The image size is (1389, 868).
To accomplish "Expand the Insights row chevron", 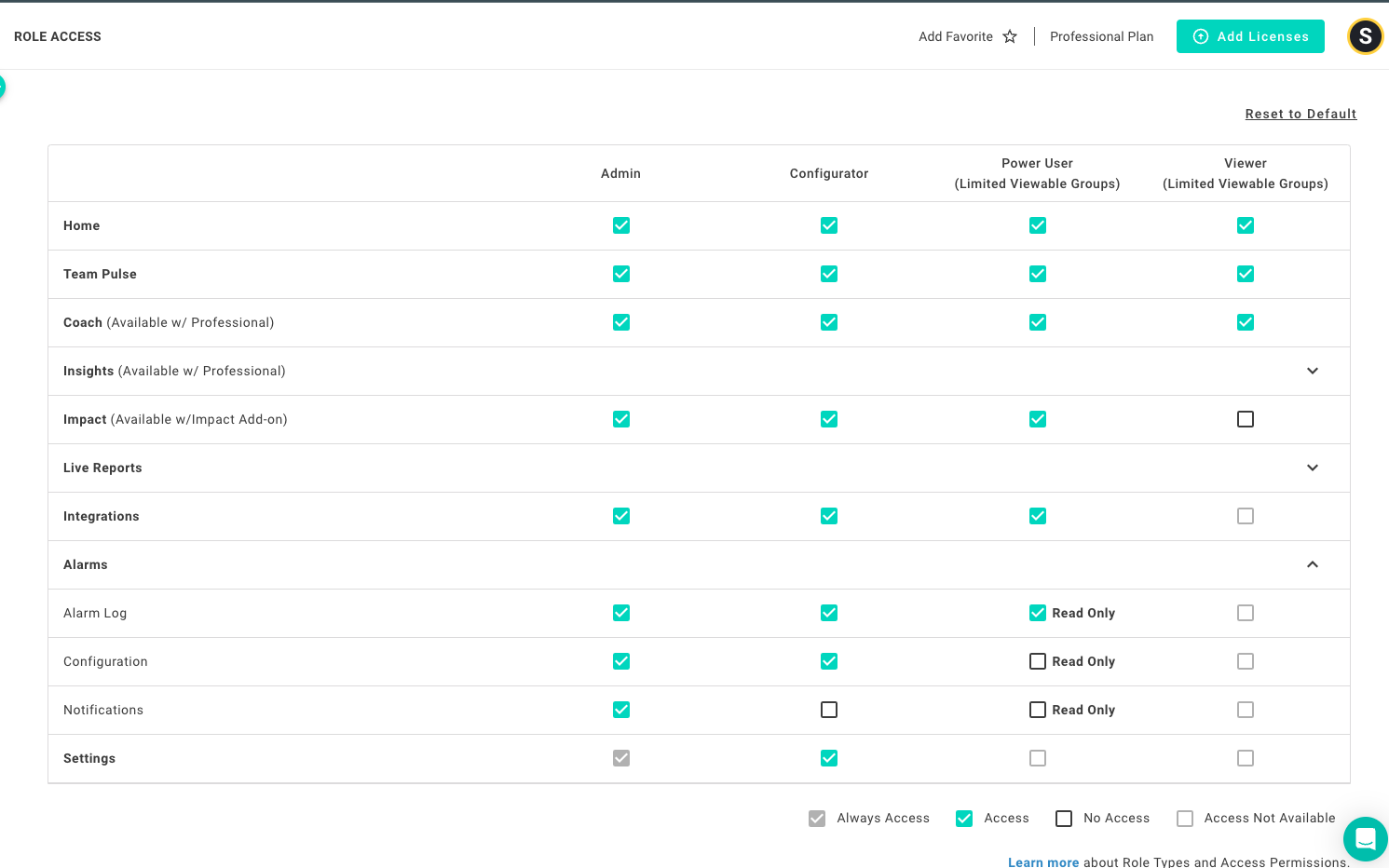I will click(x=1313, y=371).
